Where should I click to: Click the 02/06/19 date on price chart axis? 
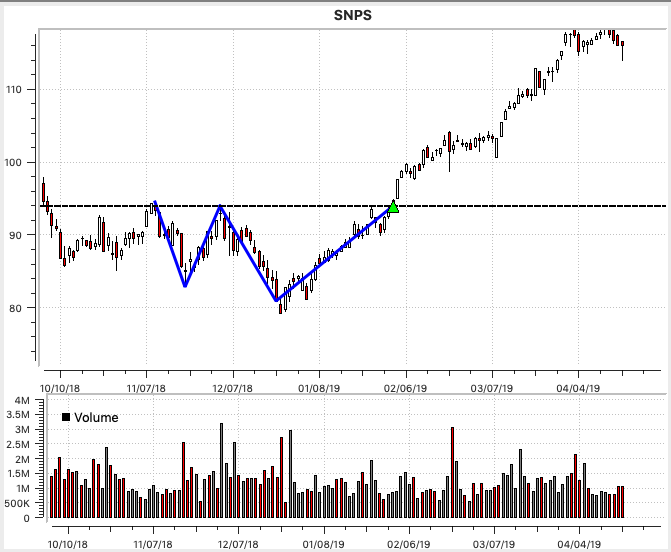click(406, 389)
